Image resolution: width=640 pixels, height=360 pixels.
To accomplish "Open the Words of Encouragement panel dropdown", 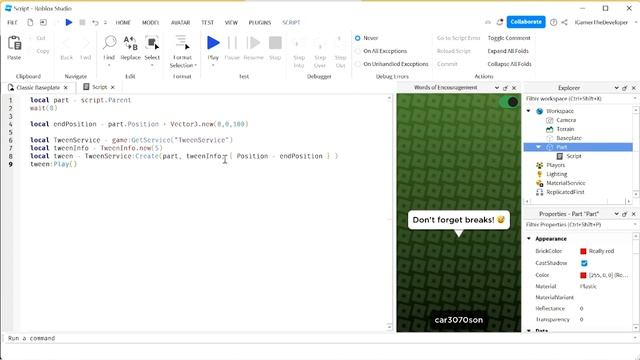I will point(497,88).
